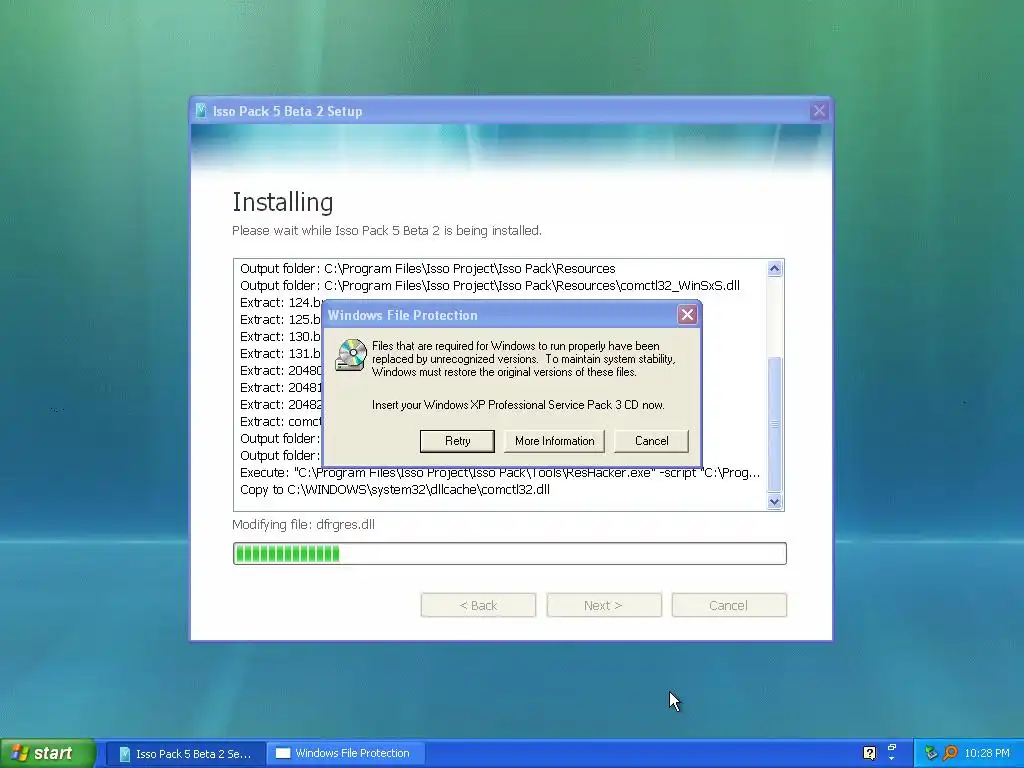Open More Information about file protection
1024x768 pixels.
coord(554,441)
